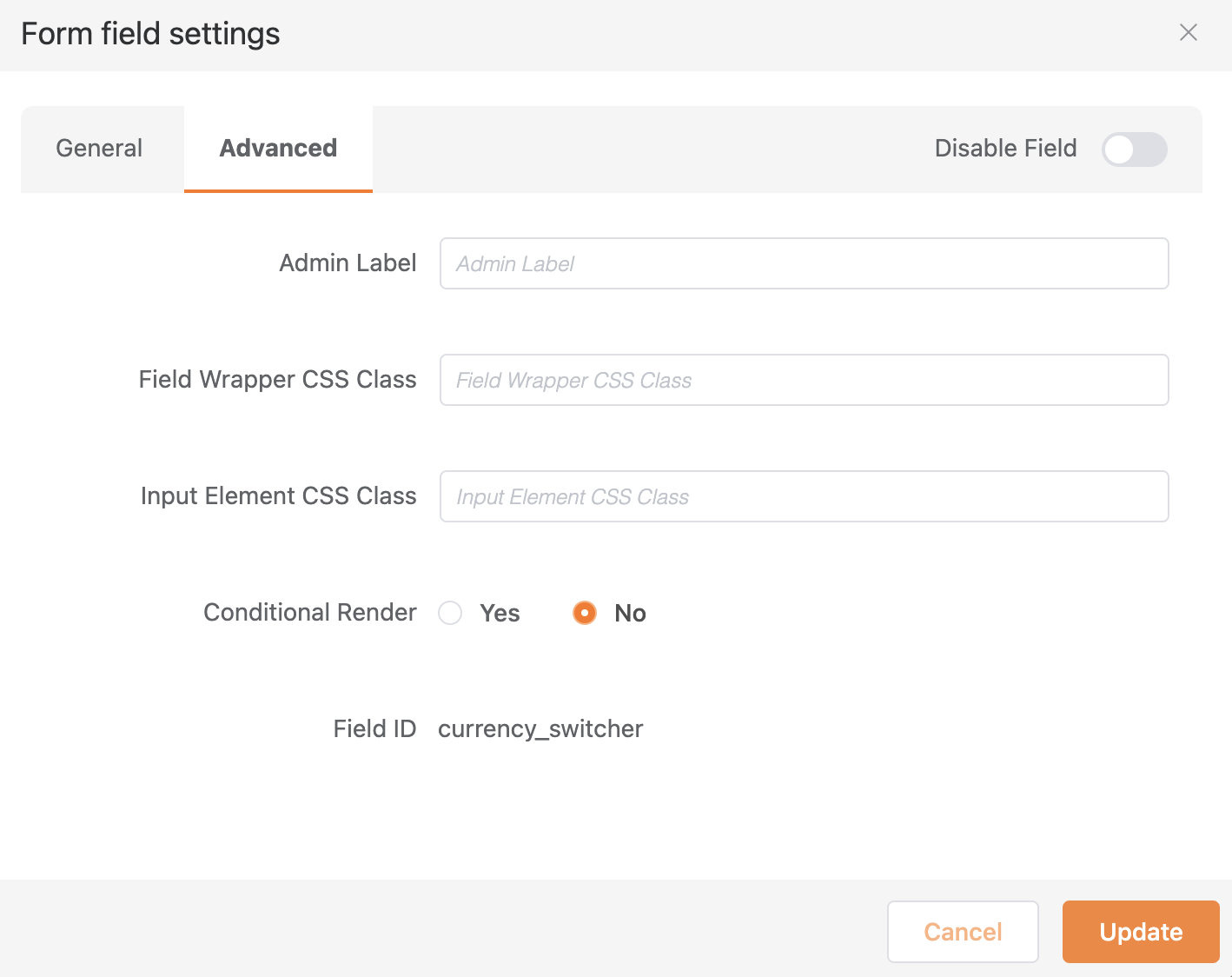
Task: Select the Advanced tab
Action: pos(278,149)
